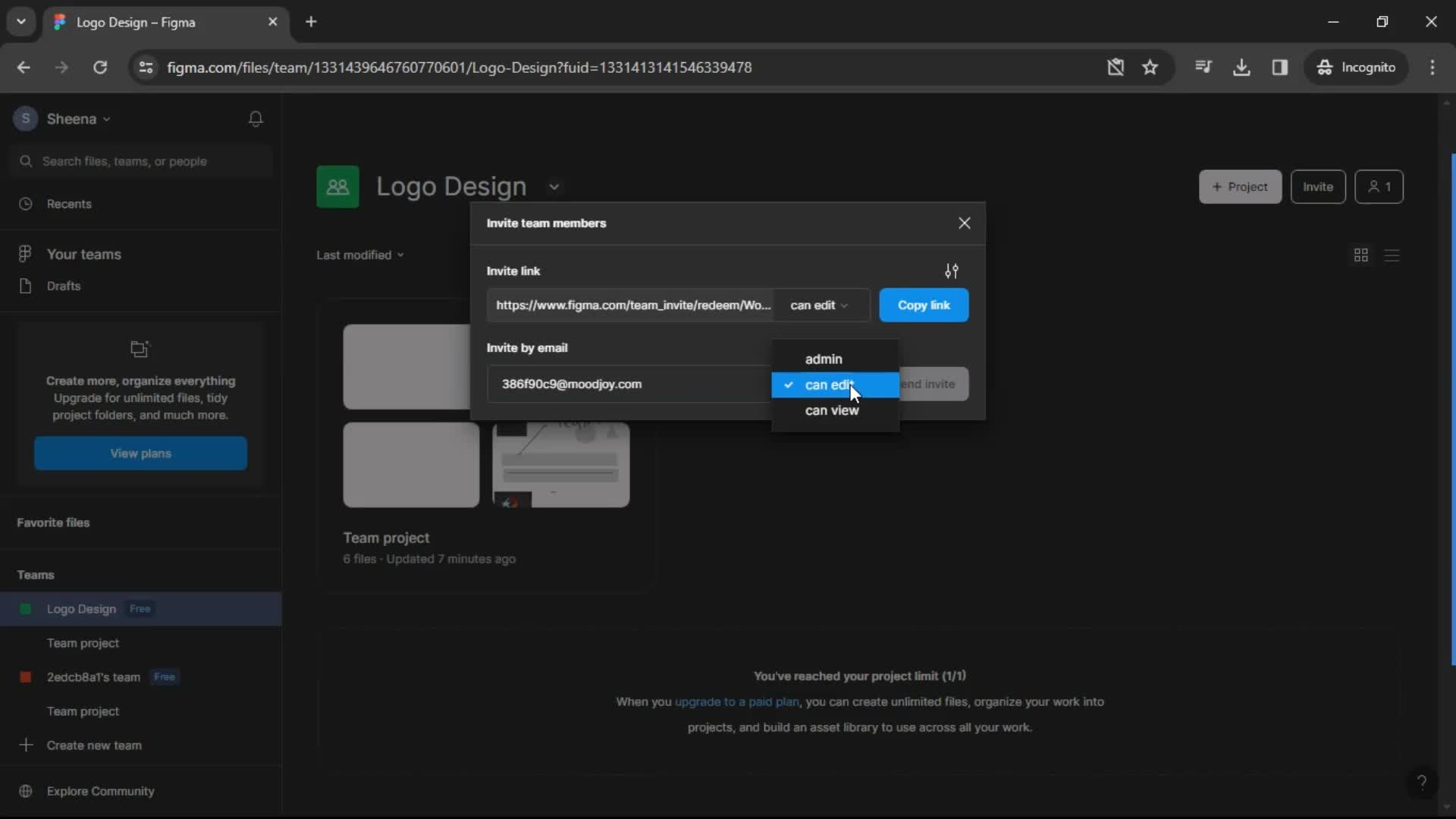
Task: Click the Favorite files heading
Action: 53,522
